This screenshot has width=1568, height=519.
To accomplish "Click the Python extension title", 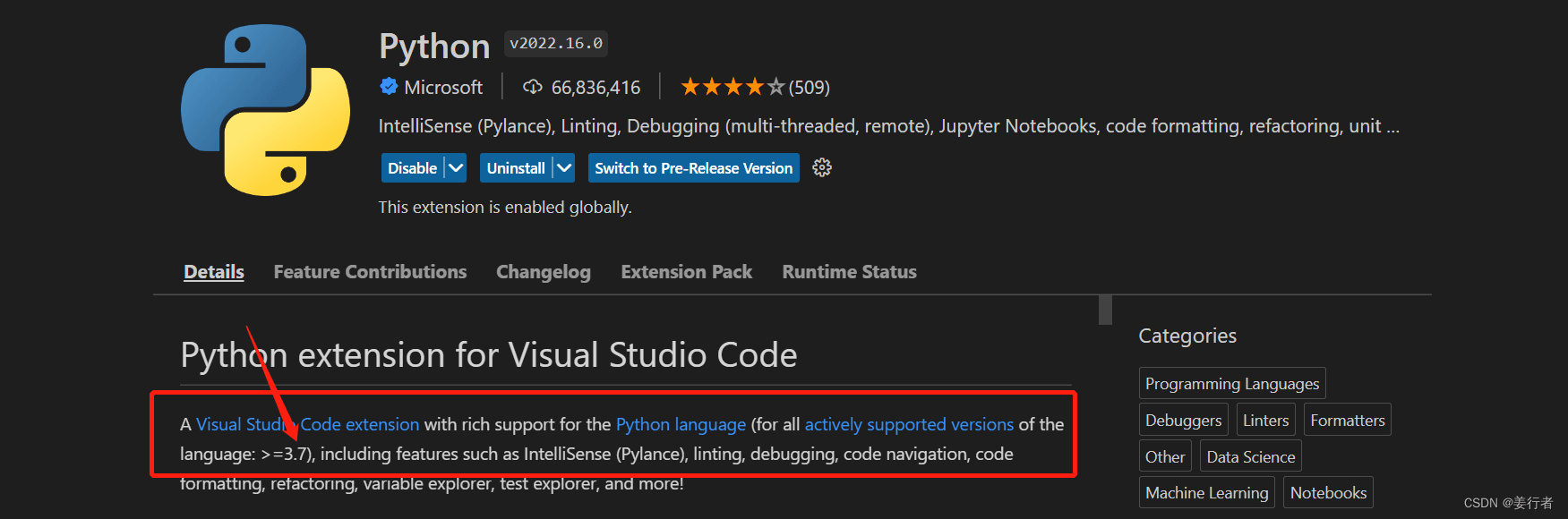I will coord(434,47).
